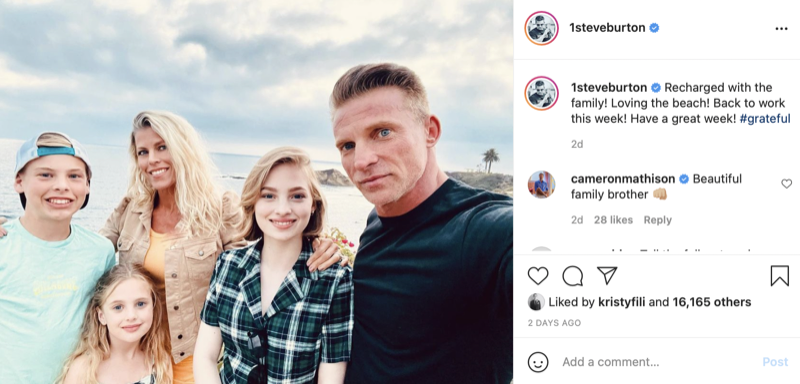View the 28 likes on comment

coord(613,220)
